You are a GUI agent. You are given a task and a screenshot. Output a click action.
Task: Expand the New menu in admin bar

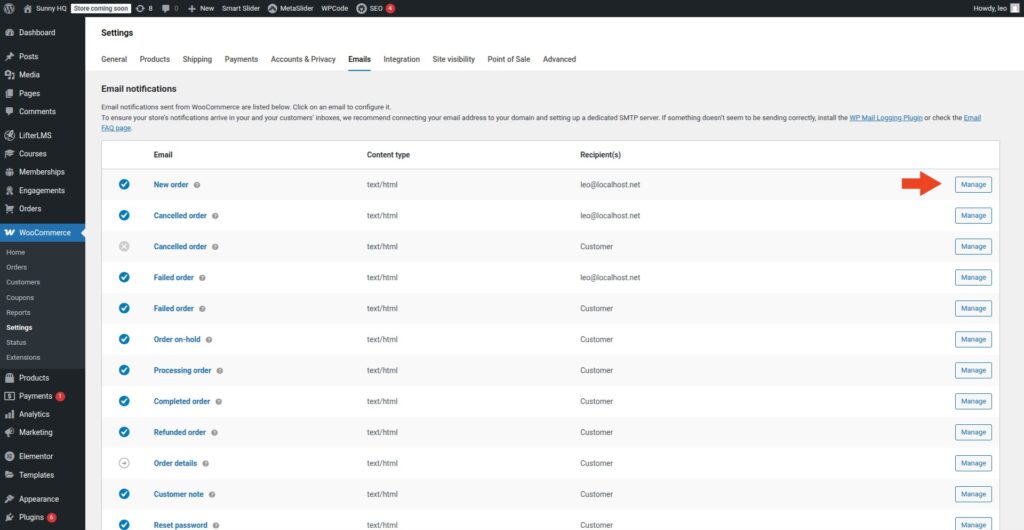pos(200,8)
